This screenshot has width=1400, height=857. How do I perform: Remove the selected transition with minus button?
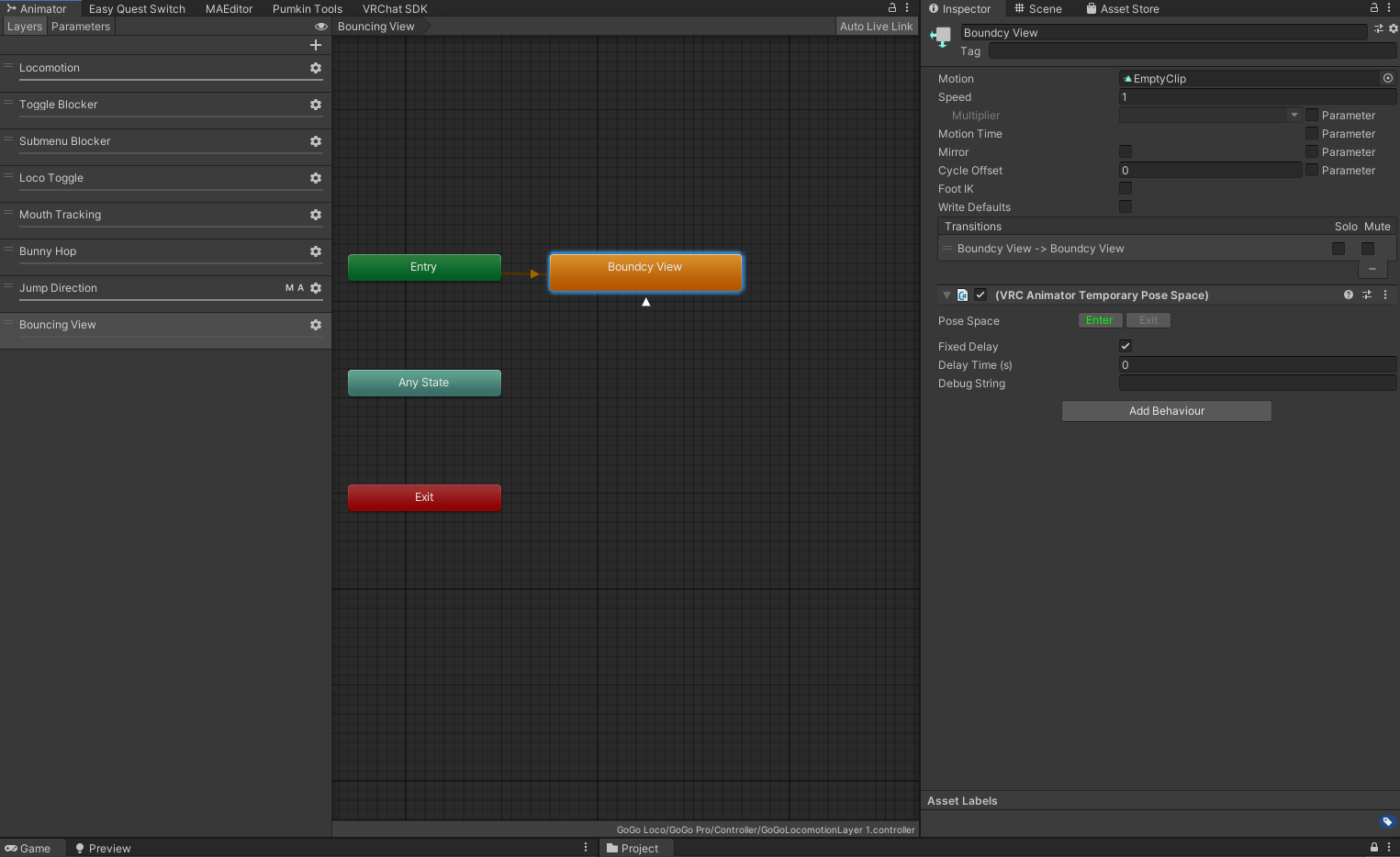coord(1372,270)
